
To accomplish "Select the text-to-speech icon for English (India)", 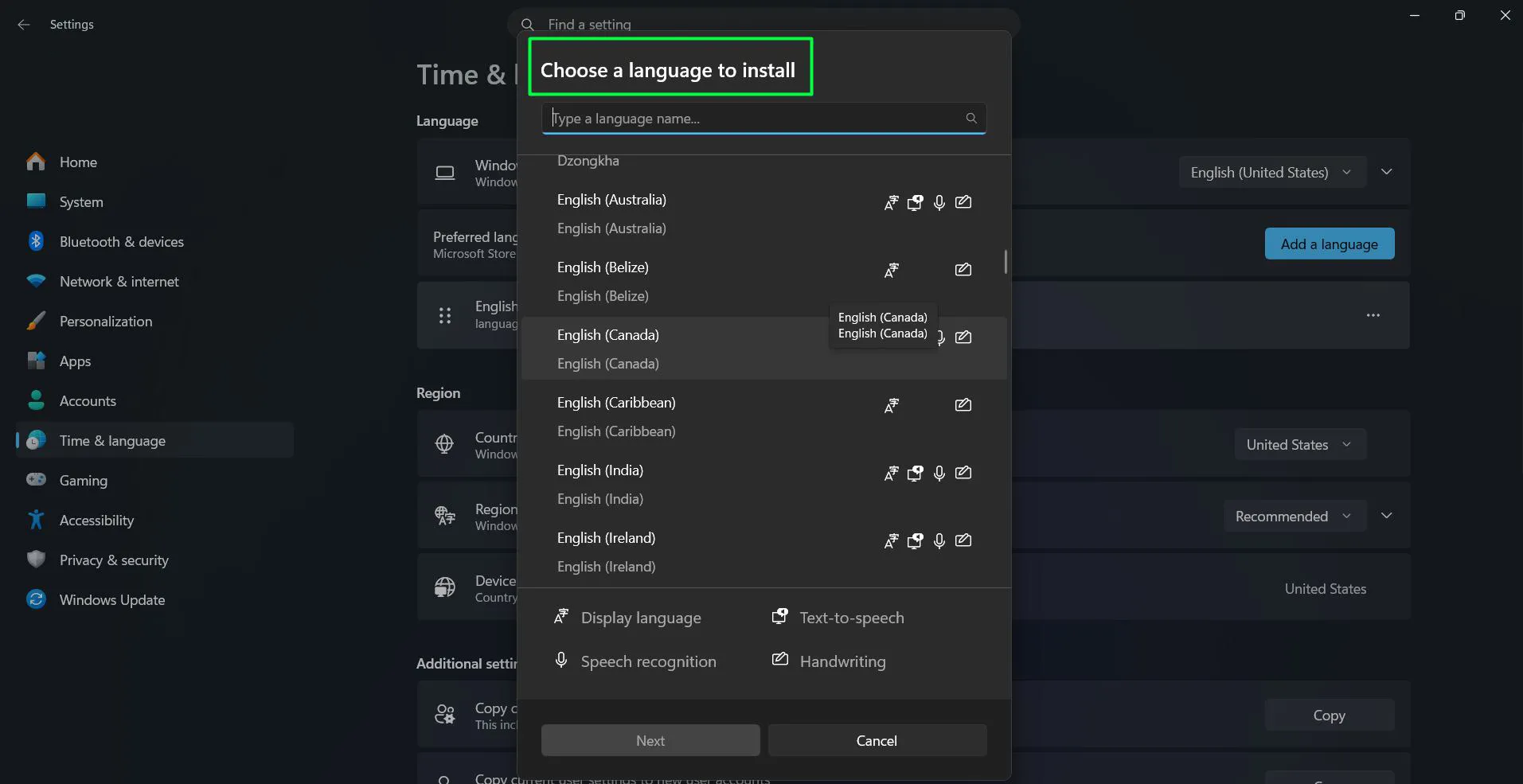I will point(916,473).
